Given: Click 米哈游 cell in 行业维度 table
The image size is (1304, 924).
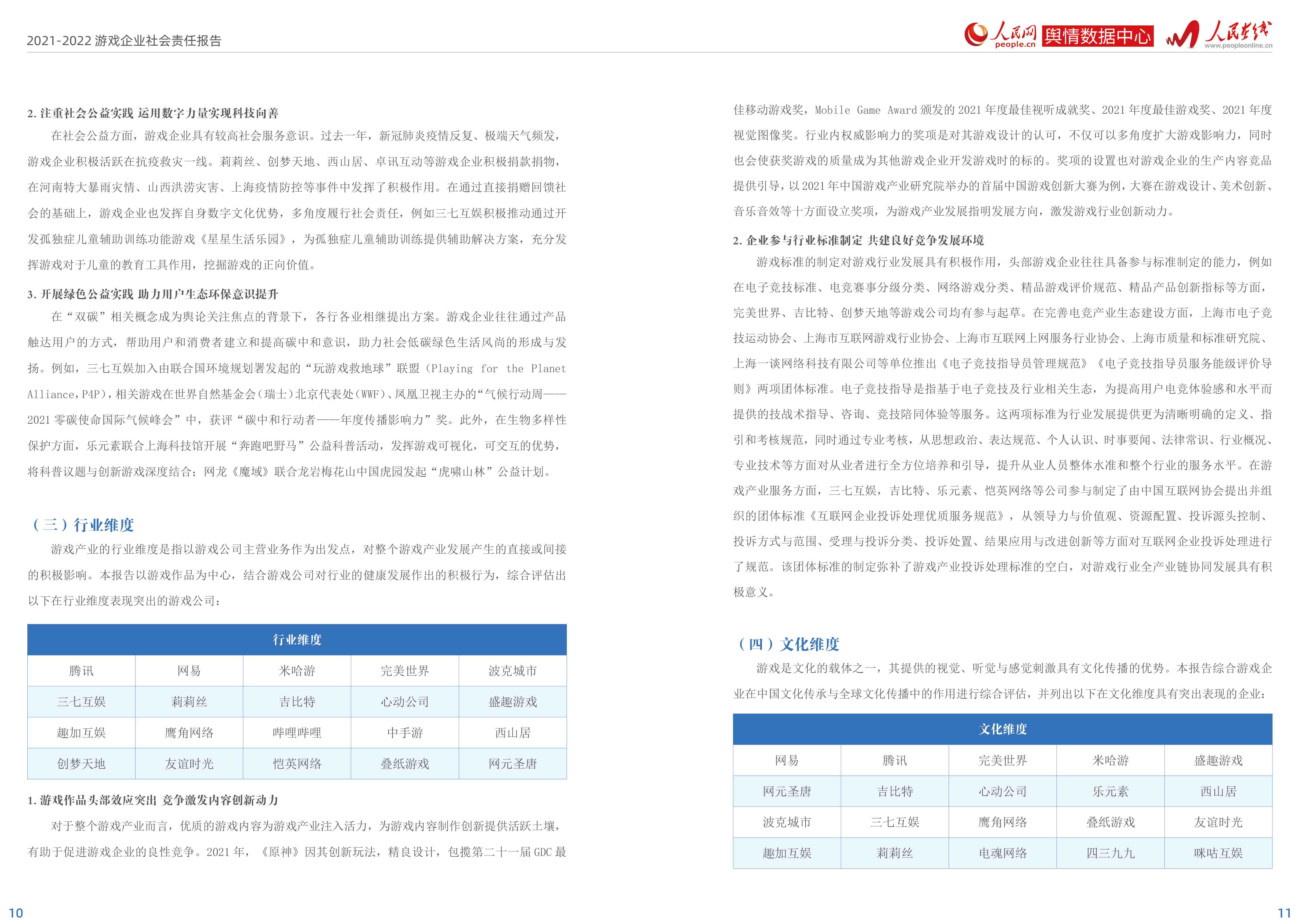Looking at the screenshot, I should [297, 671].
